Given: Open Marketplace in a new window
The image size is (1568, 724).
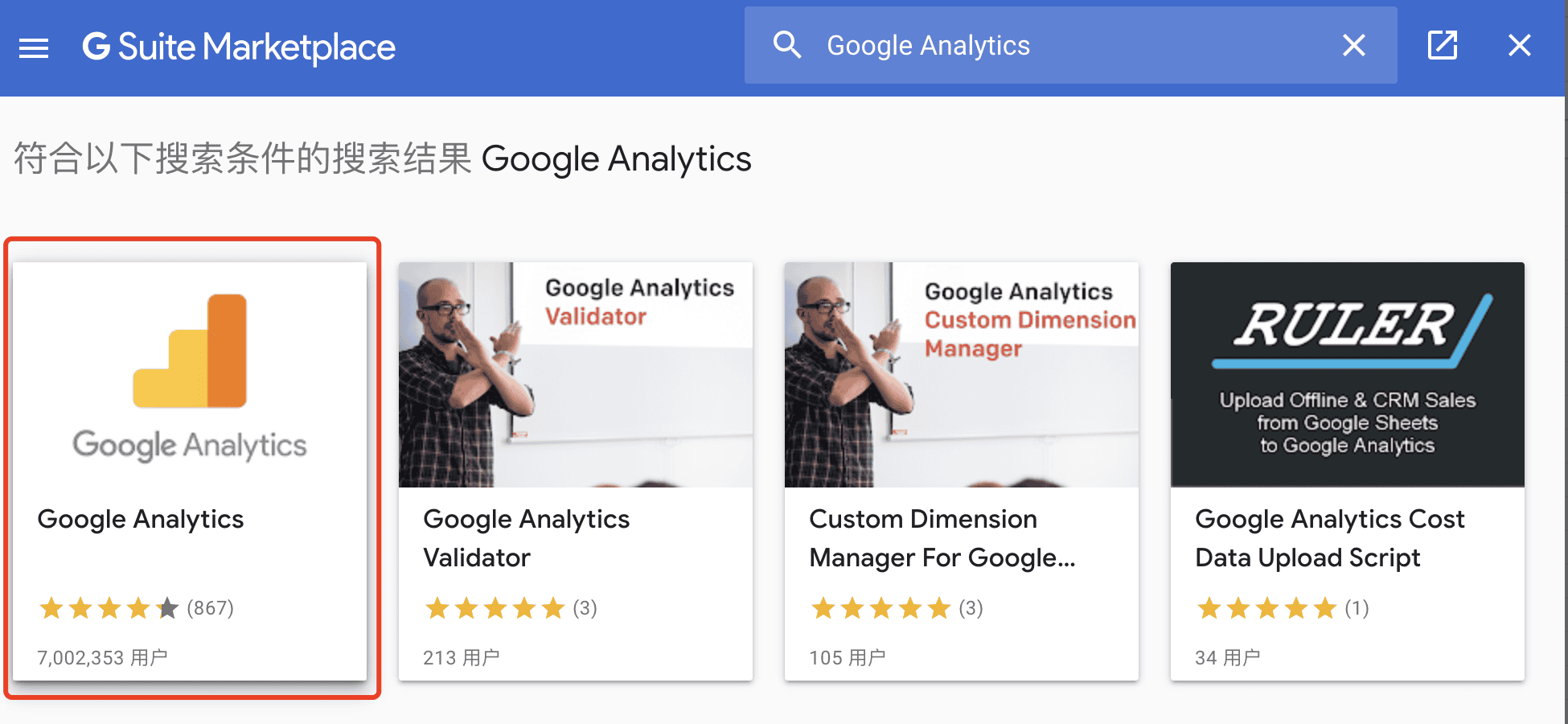Looking at the screenshot, I should (1443, 45).
